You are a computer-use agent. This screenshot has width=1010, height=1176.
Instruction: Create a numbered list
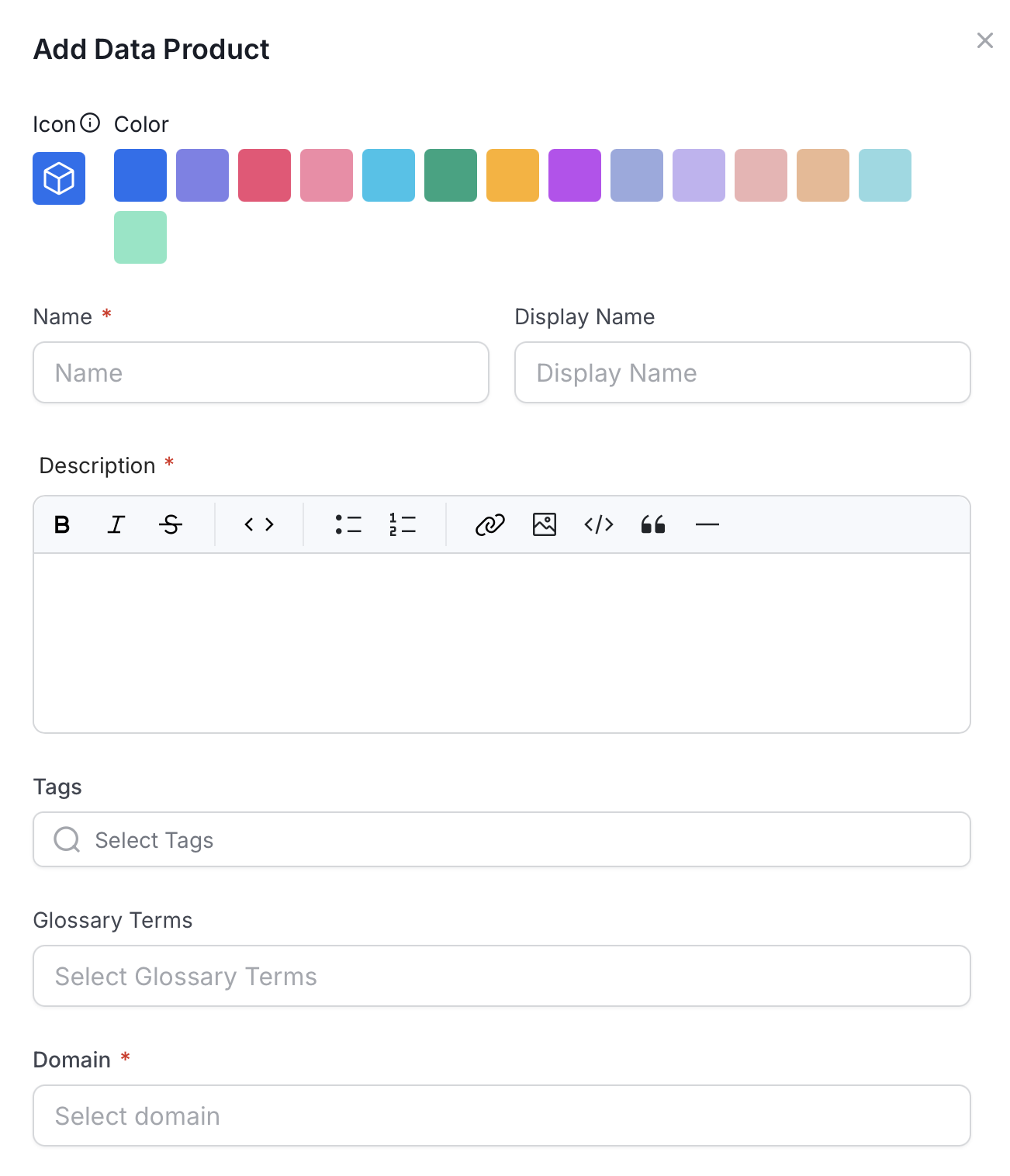pyautogui.click(x=403, y=525)
